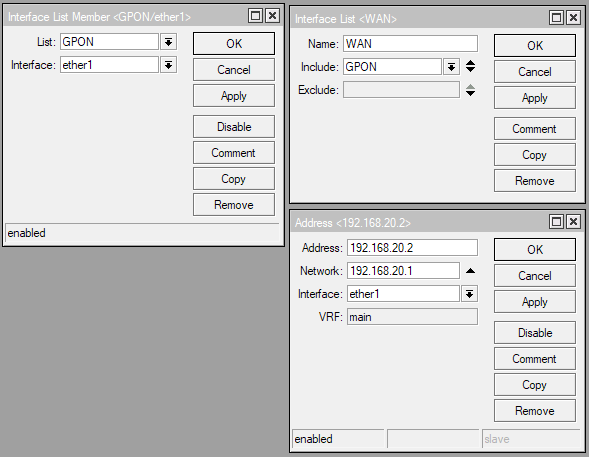Select the Network field with 192.168.20.1
This screenshot has width=589, height=457.
click(x=403, y=271)
